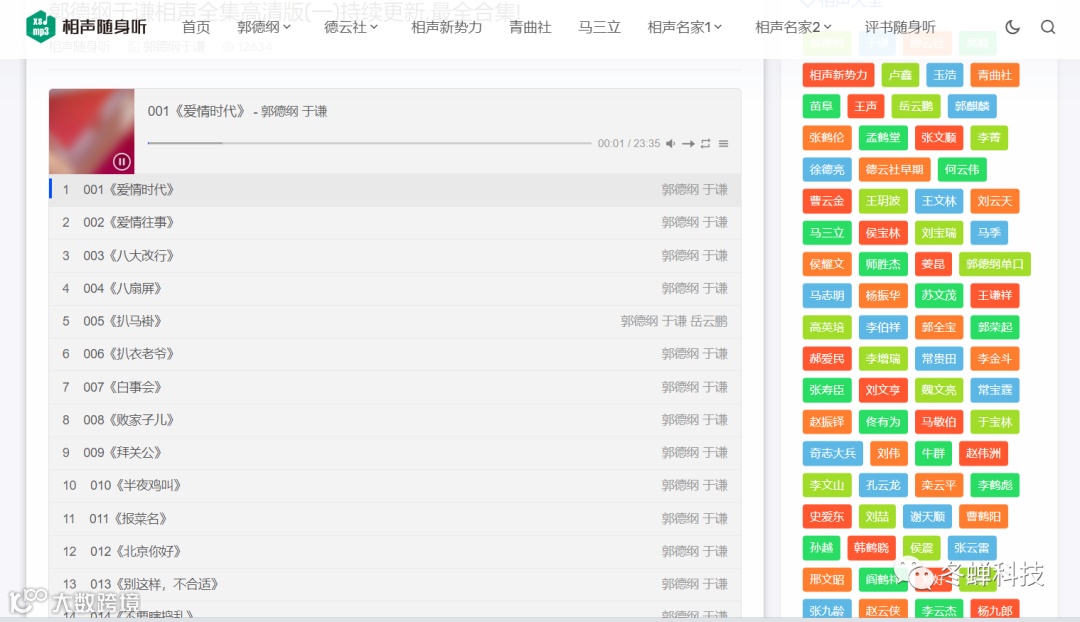The image size is (1080, 622).
Task: Play track 003《八大改行》
Action: 395,256
